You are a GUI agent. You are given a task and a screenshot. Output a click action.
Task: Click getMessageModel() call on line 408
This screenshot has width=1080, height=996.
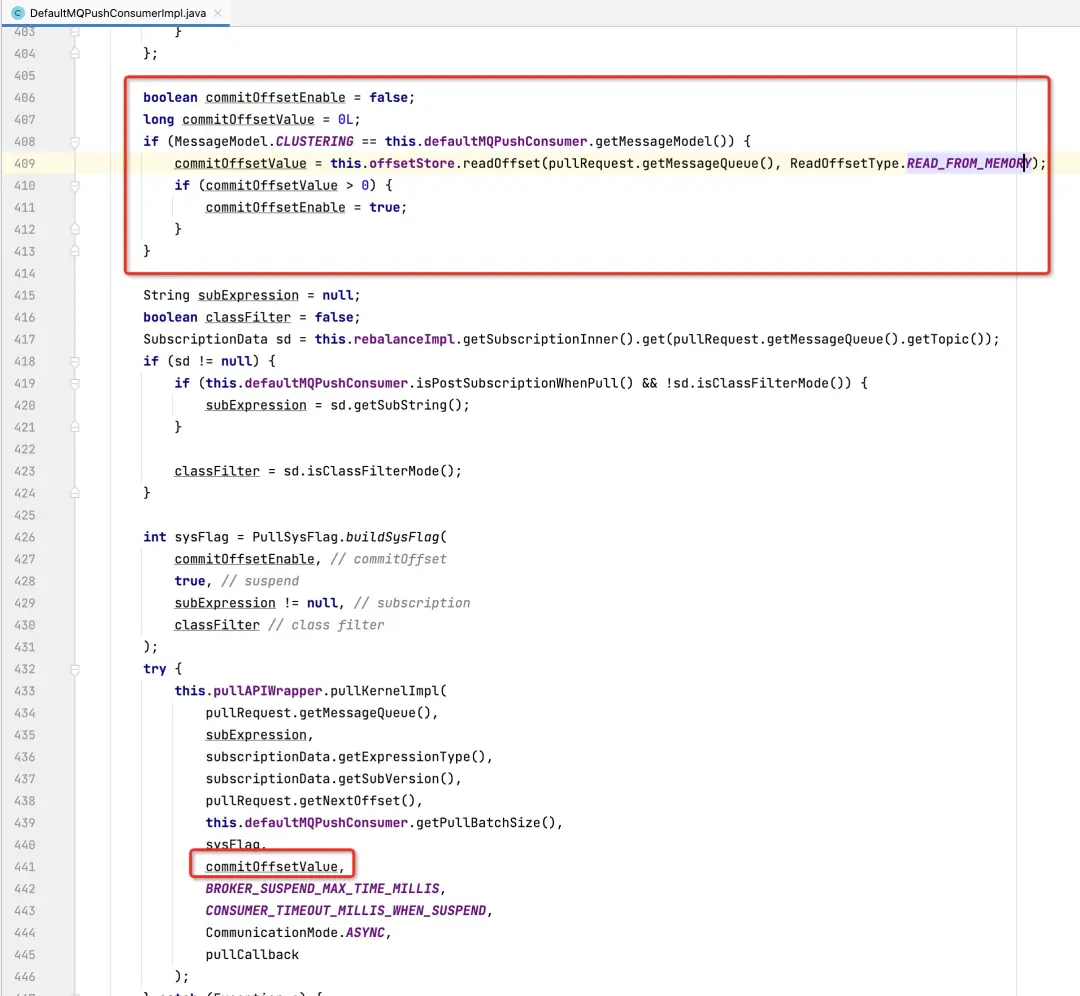tap(665, 142)
